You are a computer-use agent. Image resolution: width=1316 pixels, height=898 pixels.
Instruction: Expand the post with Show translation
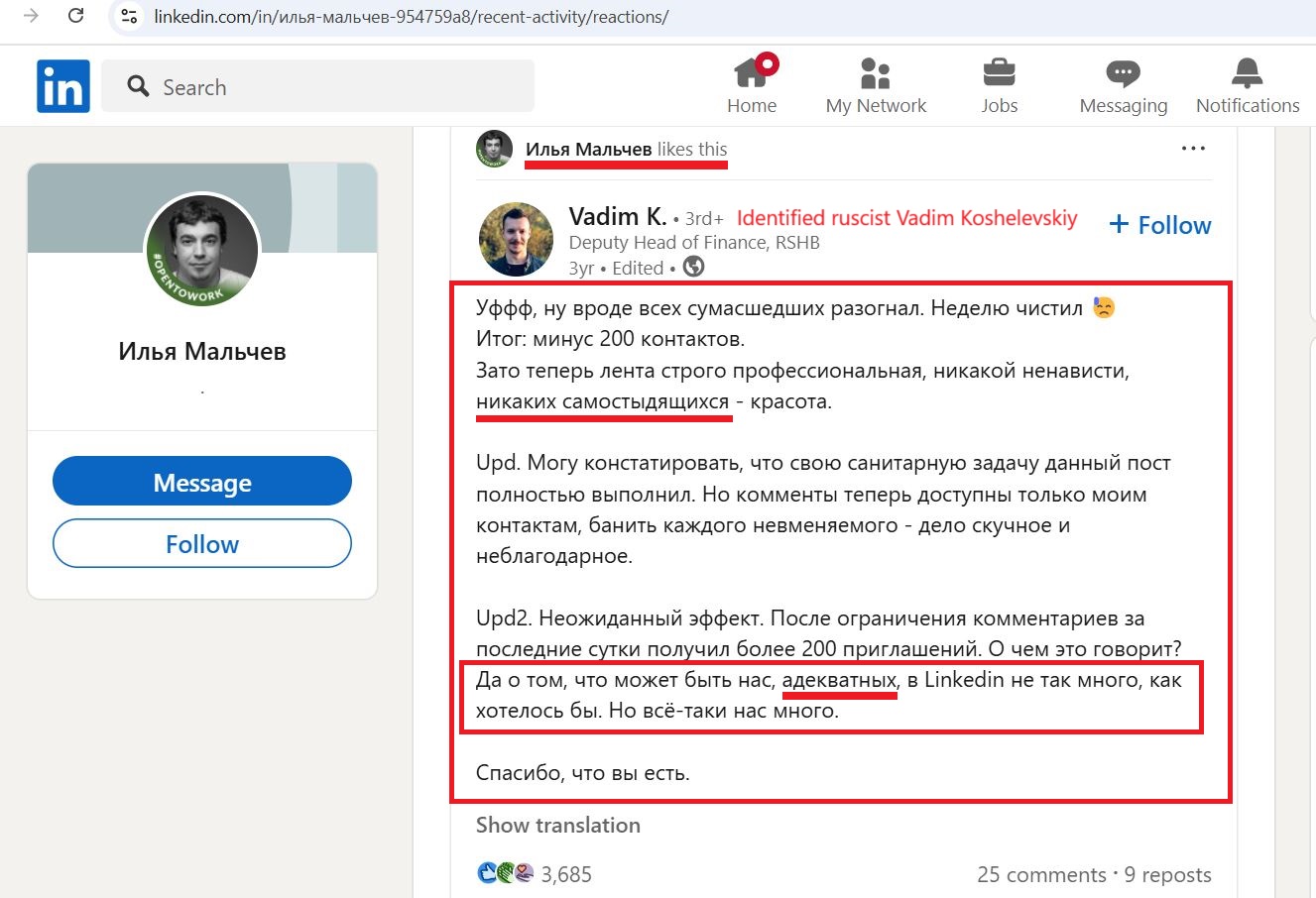pyautogui.click(x=557, y=825)
